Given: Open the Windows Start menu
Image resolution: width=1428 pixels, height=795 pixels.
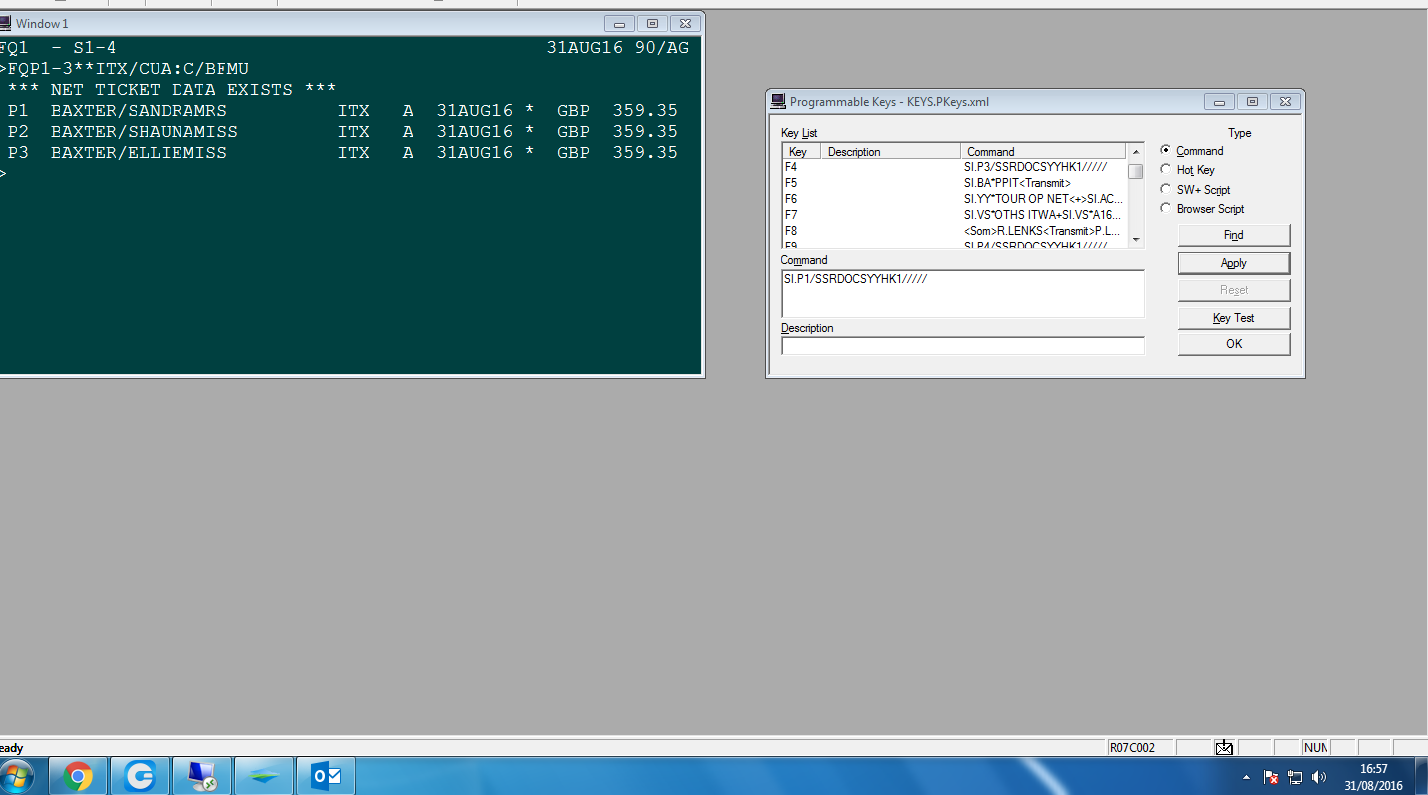Looking at the screenshot, I should tap(17, 776).
